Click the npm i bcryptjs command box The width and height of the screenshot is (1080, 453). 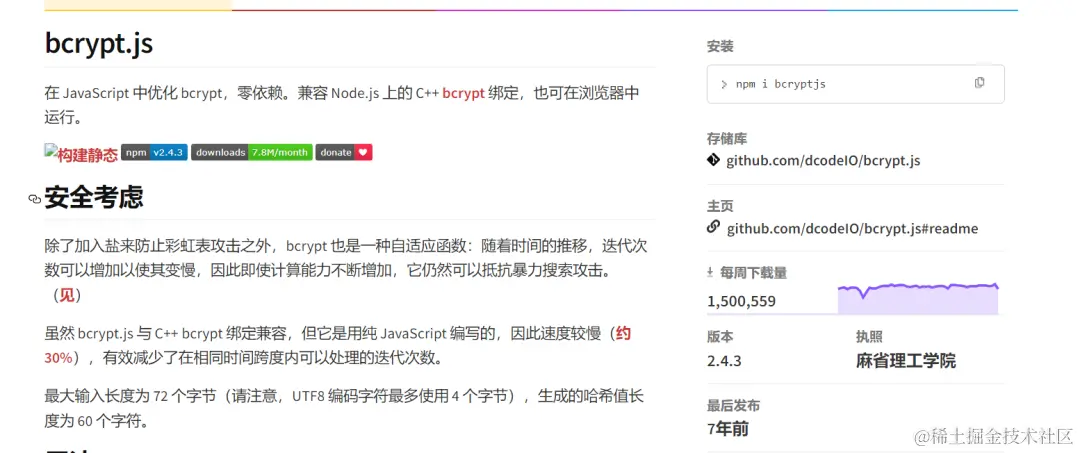click(x=855, y=84)
